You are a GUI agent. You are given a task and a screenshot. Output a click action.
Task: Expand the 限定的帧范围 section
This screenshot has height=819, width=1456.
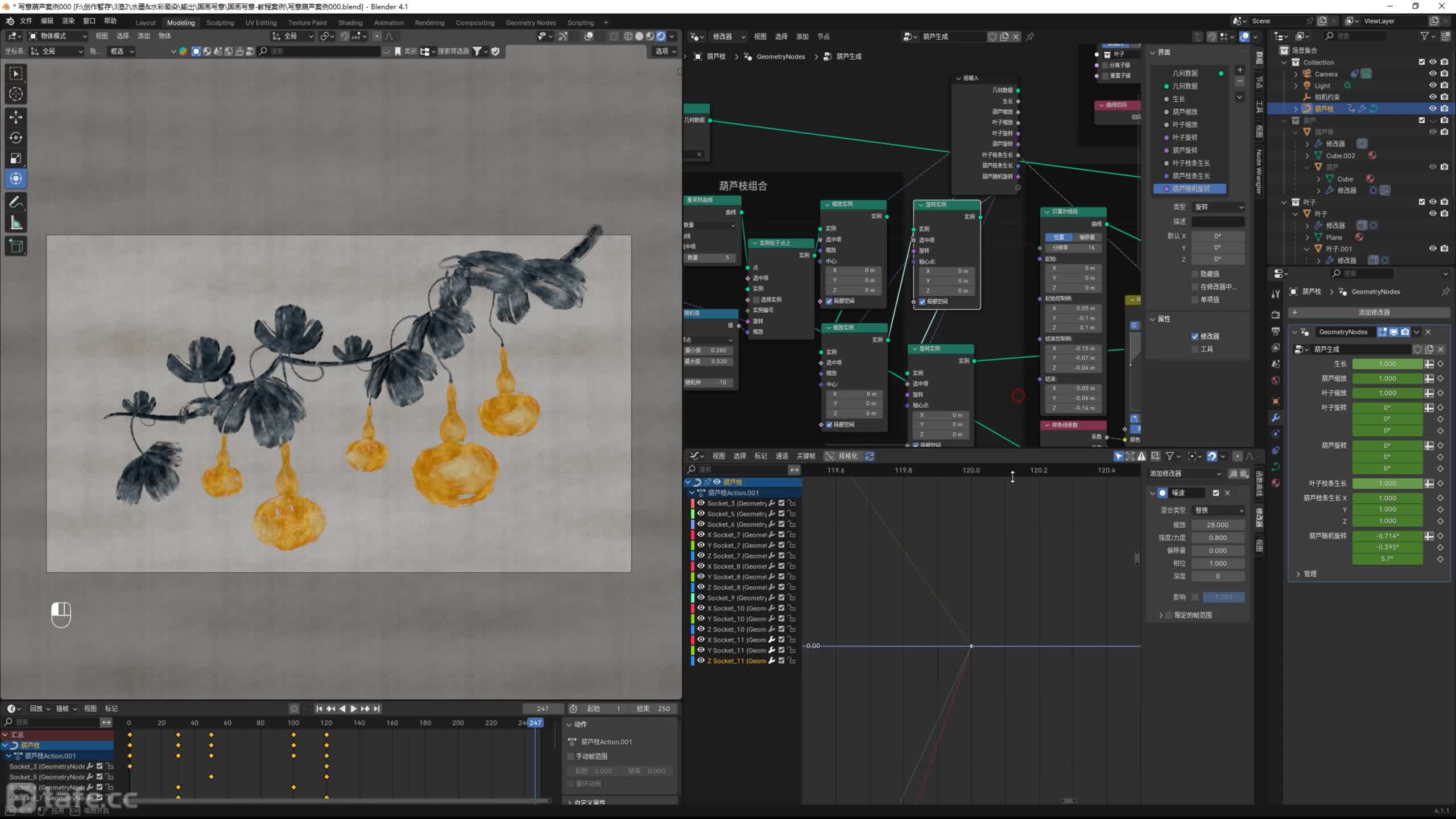click(1161, 615)
